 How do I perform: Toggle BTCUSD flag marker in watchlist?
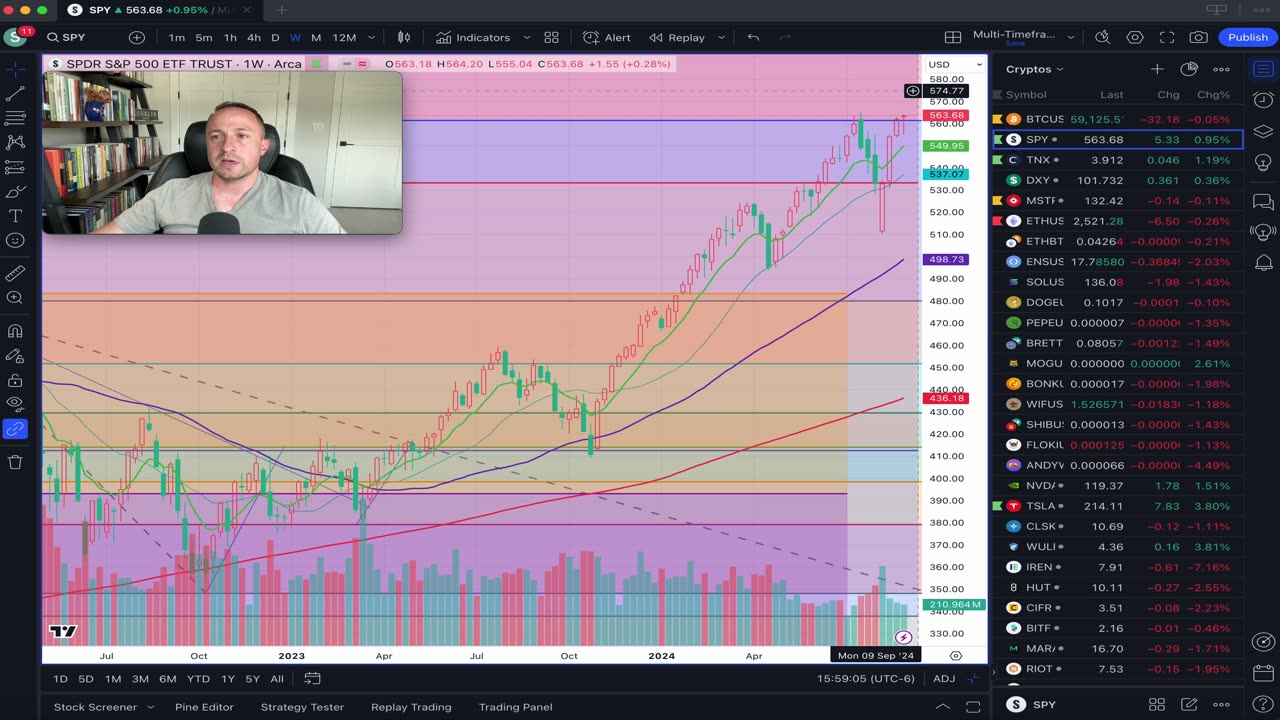(997, 119)
